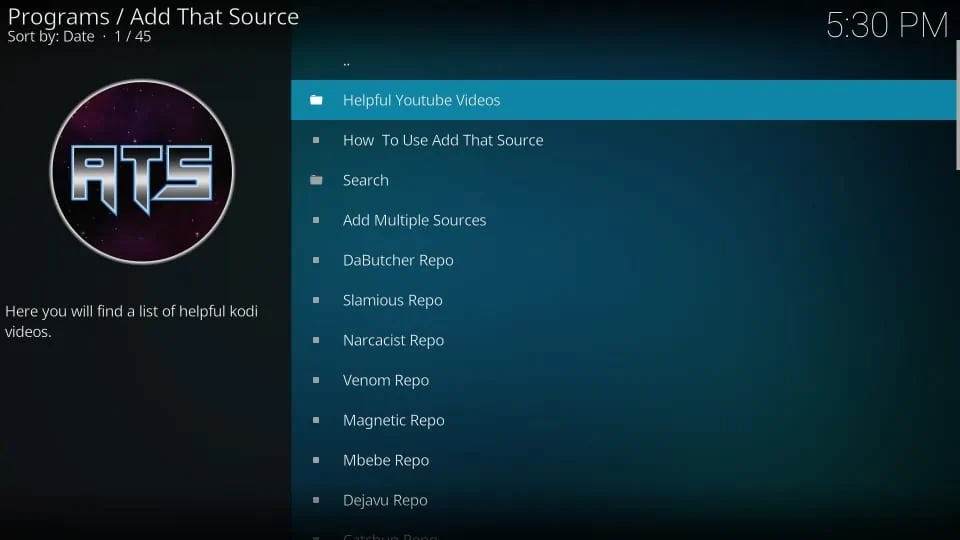Image resolution: width=960 pixels, height=540 pixels.
Task: Click the Programs / Add That Source breadcrumb
Action: (x=153, y=17)
